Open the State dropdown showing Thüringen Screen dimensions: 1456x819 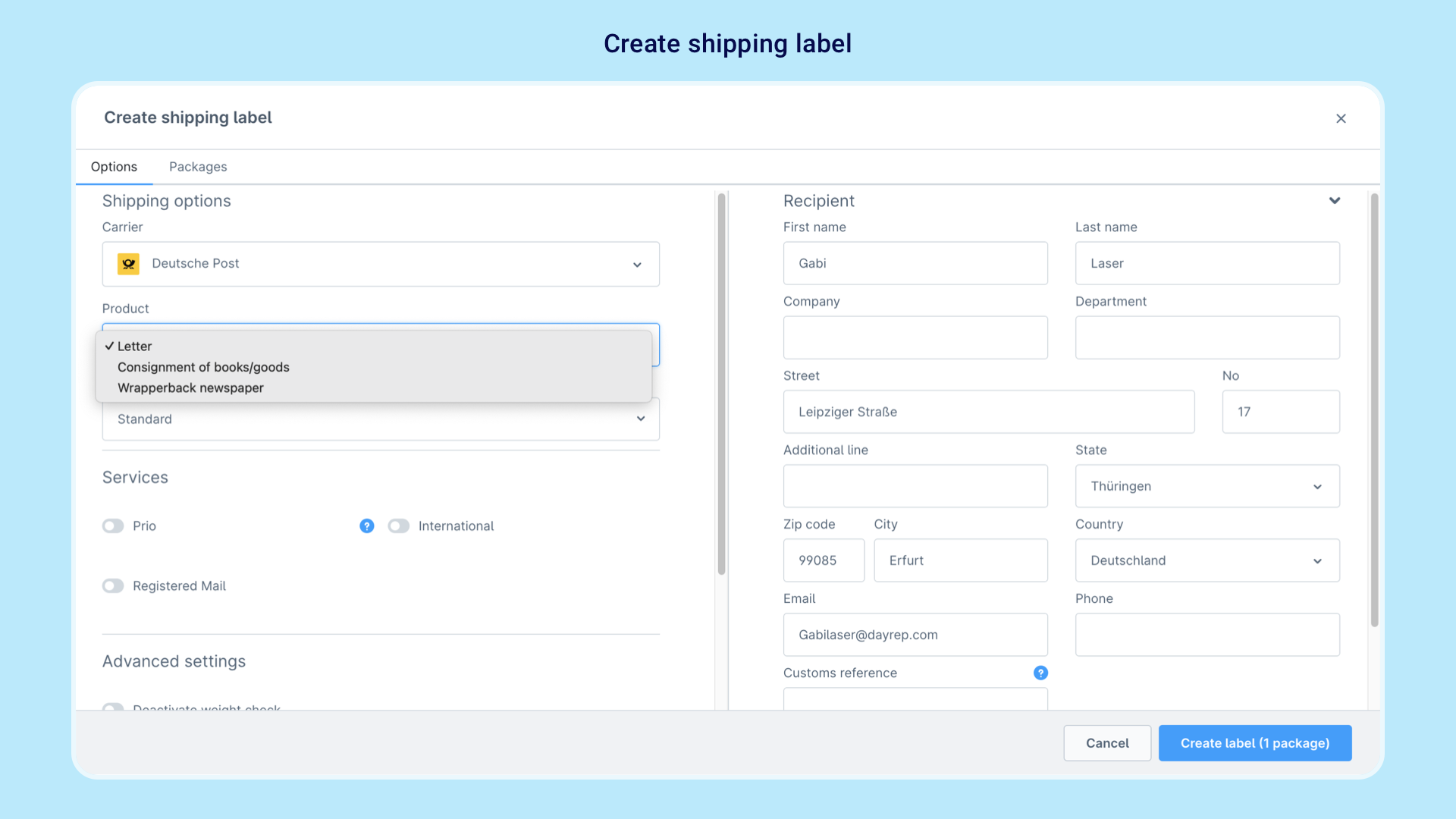(1207, 486)
